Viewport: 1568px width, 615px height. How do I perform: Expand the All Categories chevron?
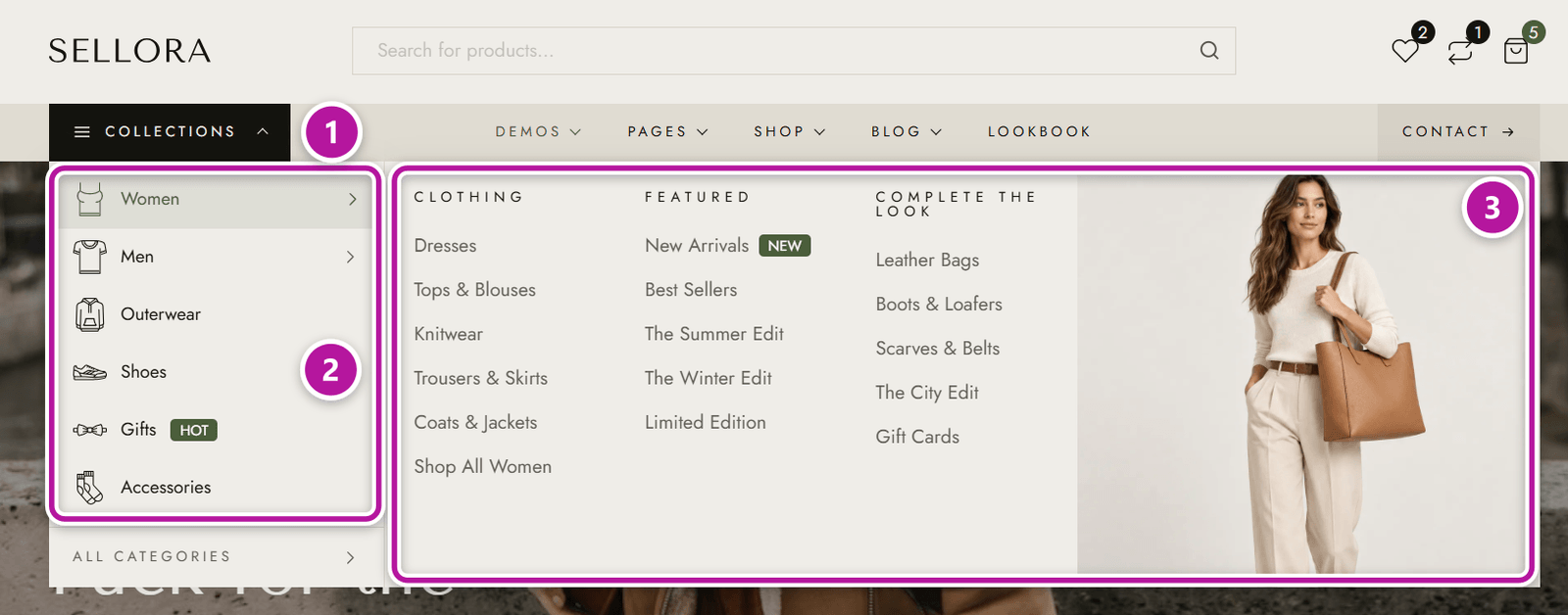coord(350,557)
